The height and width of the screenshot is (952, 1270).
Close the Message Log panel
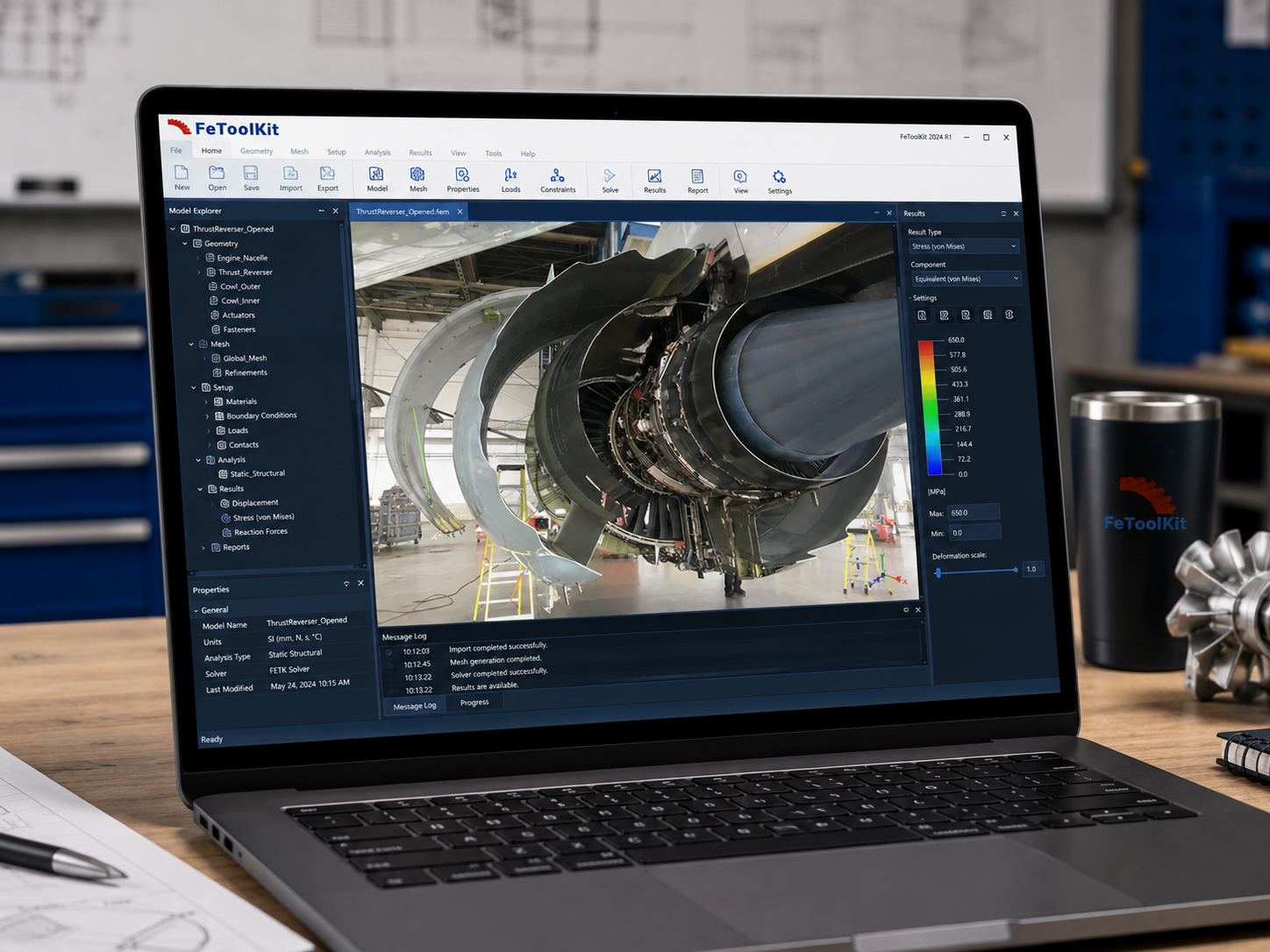pyautogui.click(x=918, y=610)
